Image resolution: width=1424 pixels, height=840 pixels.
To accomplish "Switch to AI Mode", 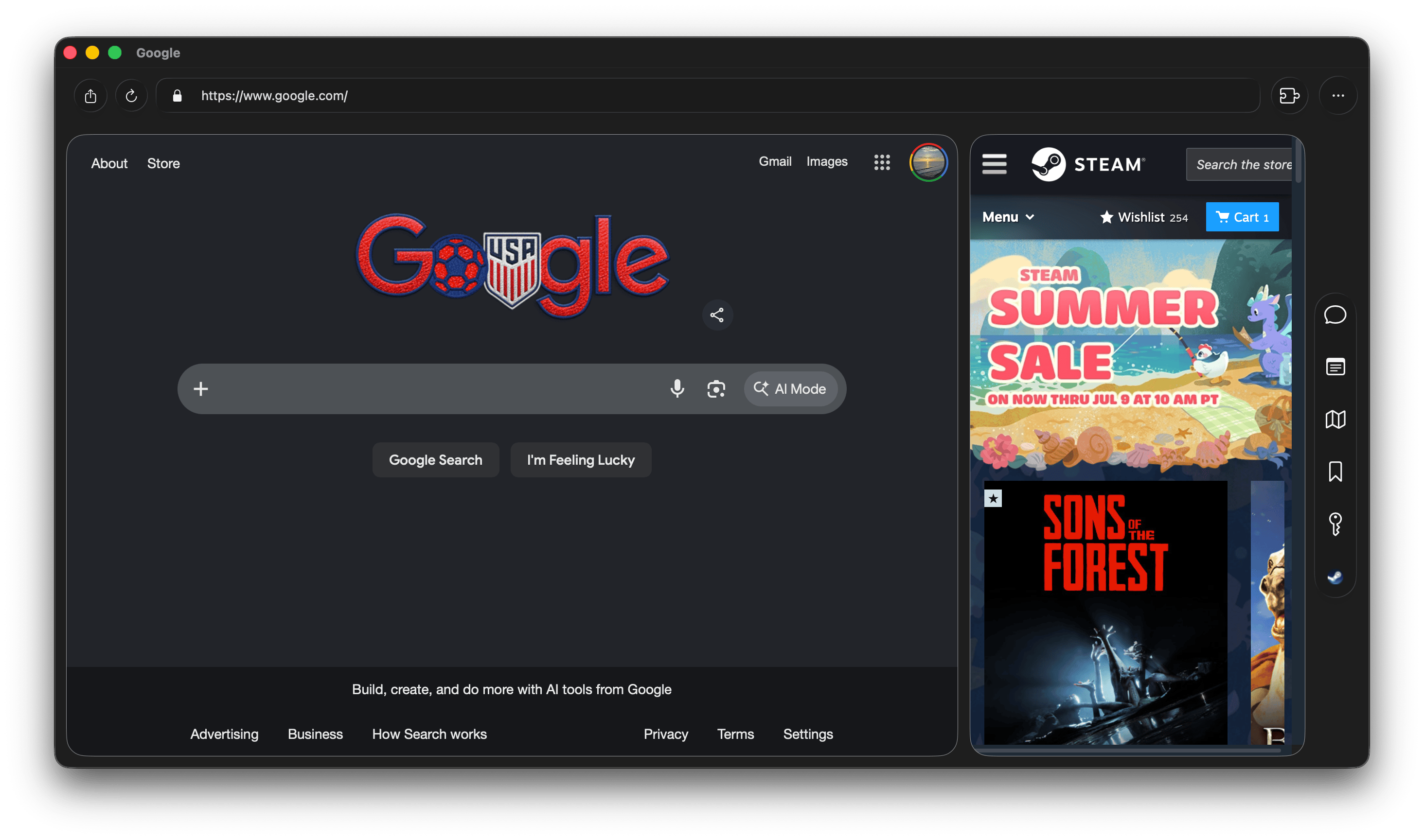I will [790, 389].
